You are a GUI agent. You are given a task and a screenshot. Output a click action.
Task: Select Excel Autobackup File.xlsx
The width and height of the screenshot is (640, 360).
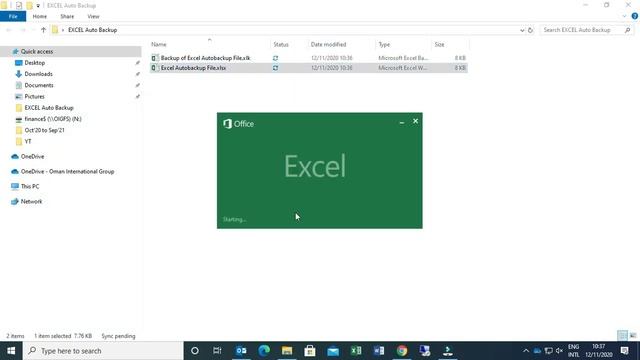pyautogui.click(x=193, y=68)
